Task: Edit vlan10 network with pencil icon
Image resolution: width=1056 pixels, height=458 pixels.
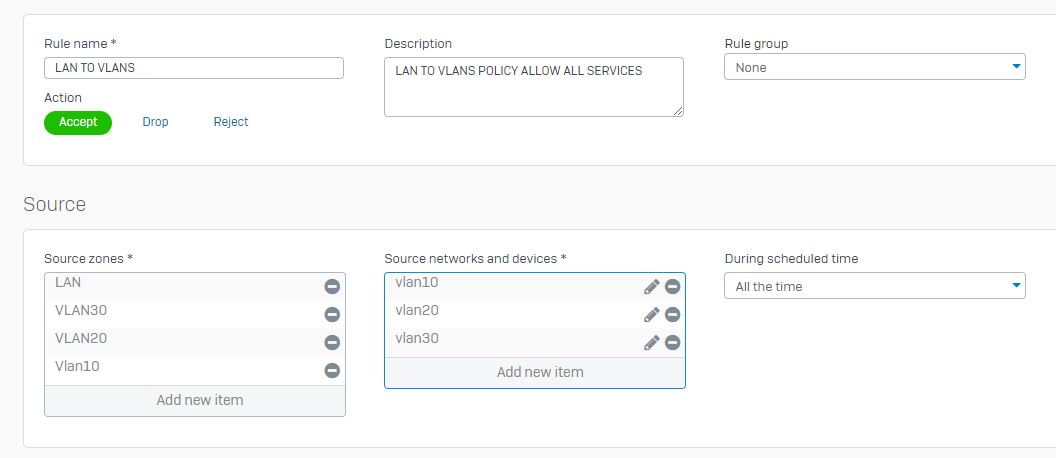Action: (651, 287)
